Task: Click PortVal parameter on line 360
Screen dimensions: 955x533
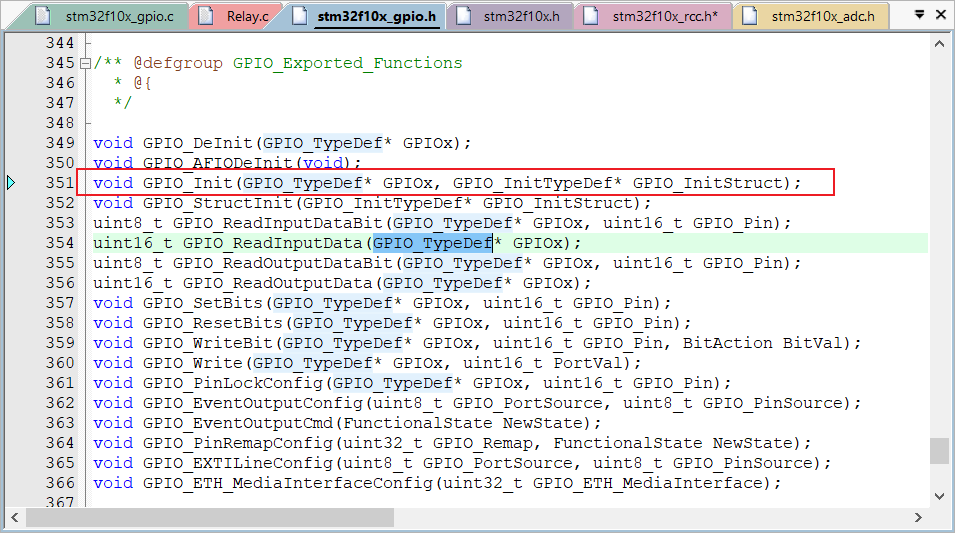Action: 588,363
